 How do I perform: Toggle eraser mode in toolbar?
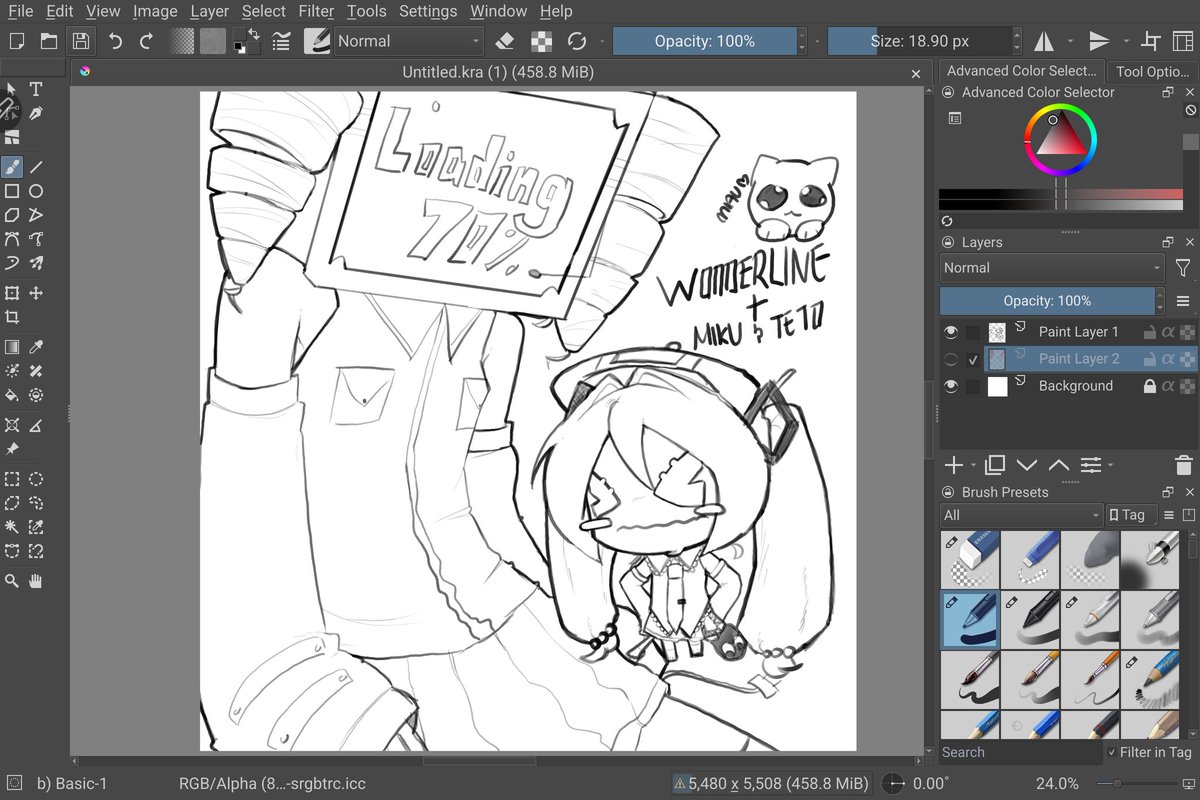point(505,41)
